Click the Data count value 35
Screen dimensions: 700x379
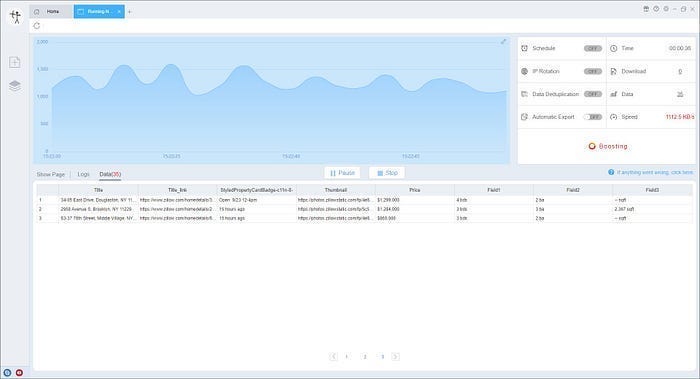[x=680, y=94]
